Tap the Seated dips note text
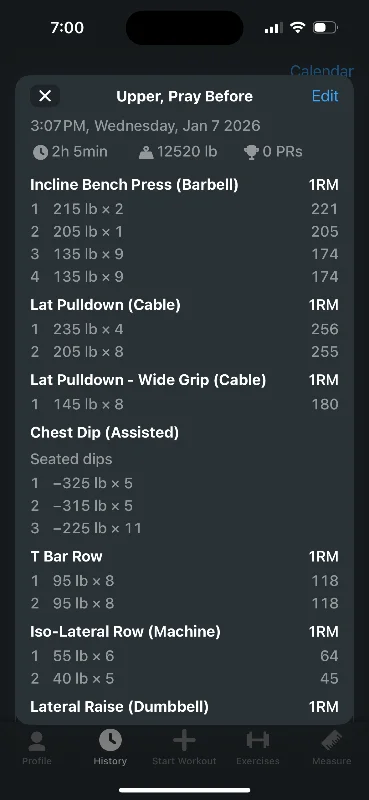 [71, 459]
